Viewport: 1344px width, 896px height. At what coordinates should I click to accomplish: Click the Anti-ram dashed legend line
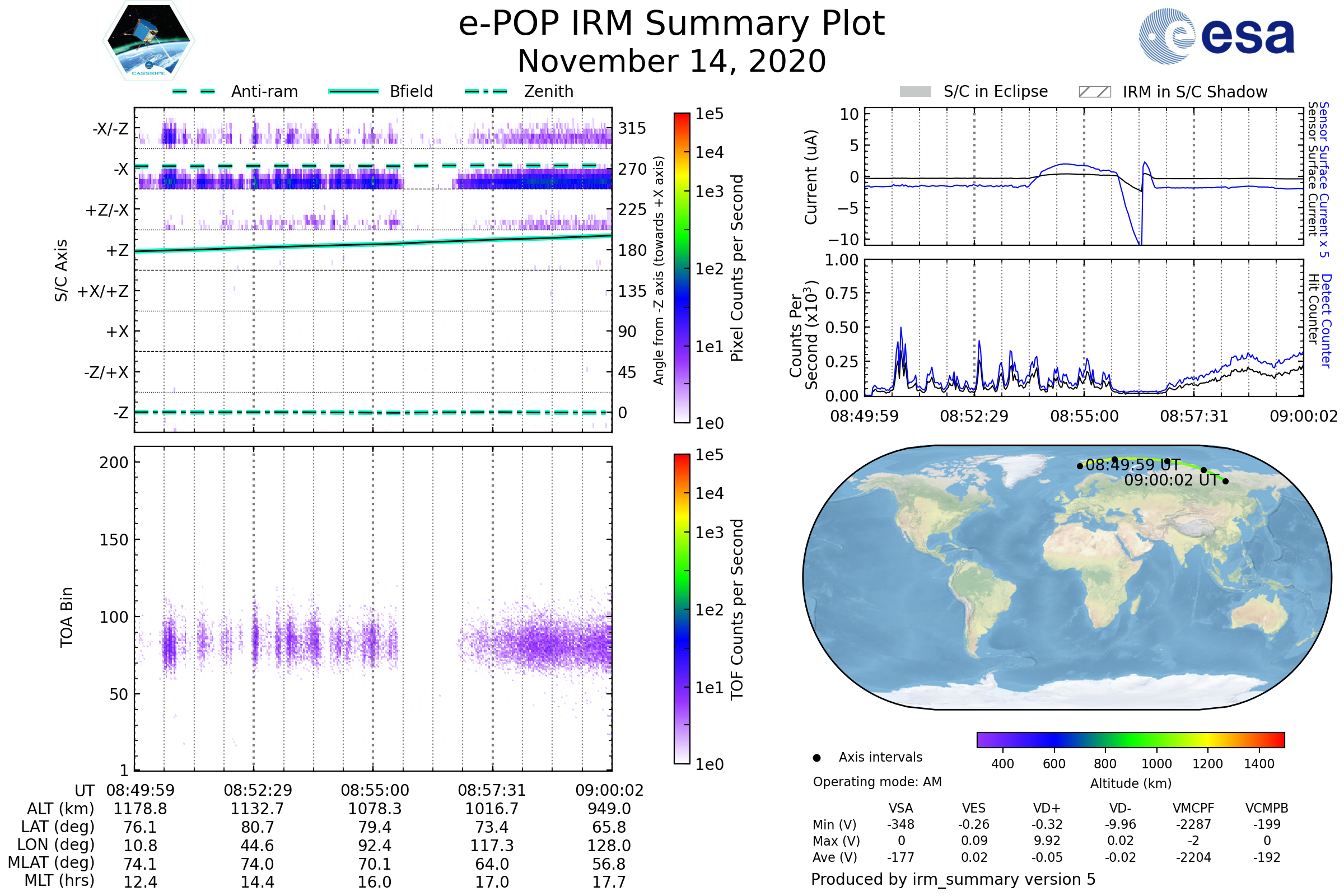pyautogui.click(x=194, y=91)
